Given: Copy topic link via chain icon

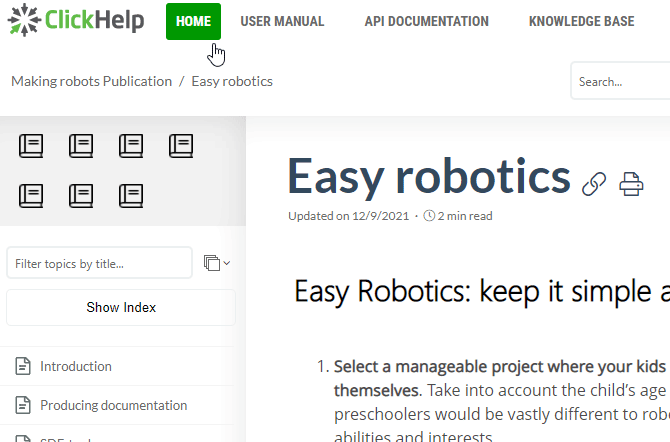Looking at the screenshot, I should point(594,183).
